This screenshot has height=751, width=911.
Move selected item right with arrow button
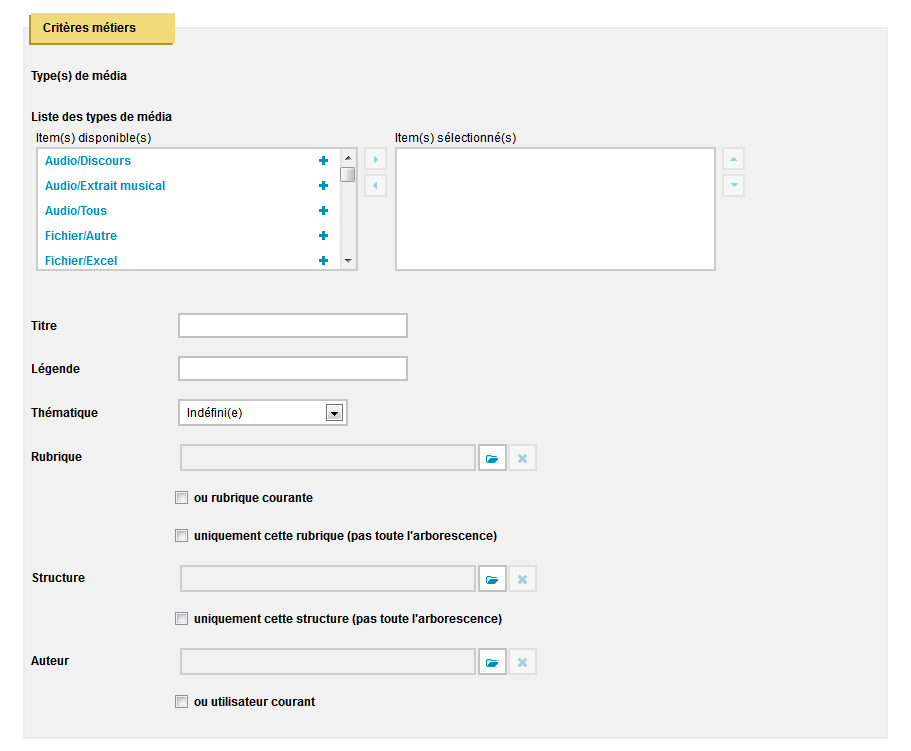[x=375, y=159]
